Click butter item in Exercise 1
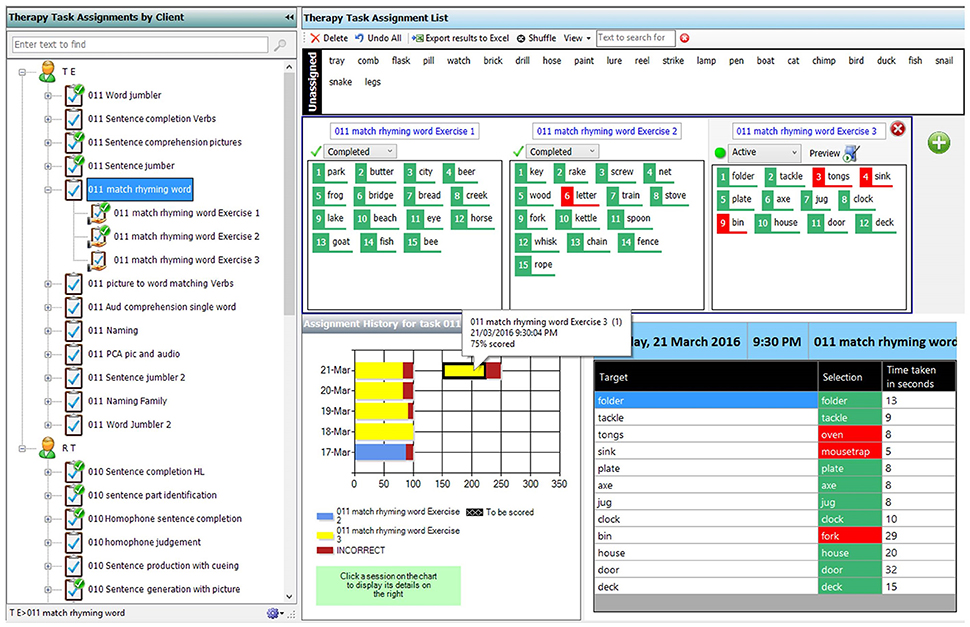Screen dimensions: 970x627 376,172
